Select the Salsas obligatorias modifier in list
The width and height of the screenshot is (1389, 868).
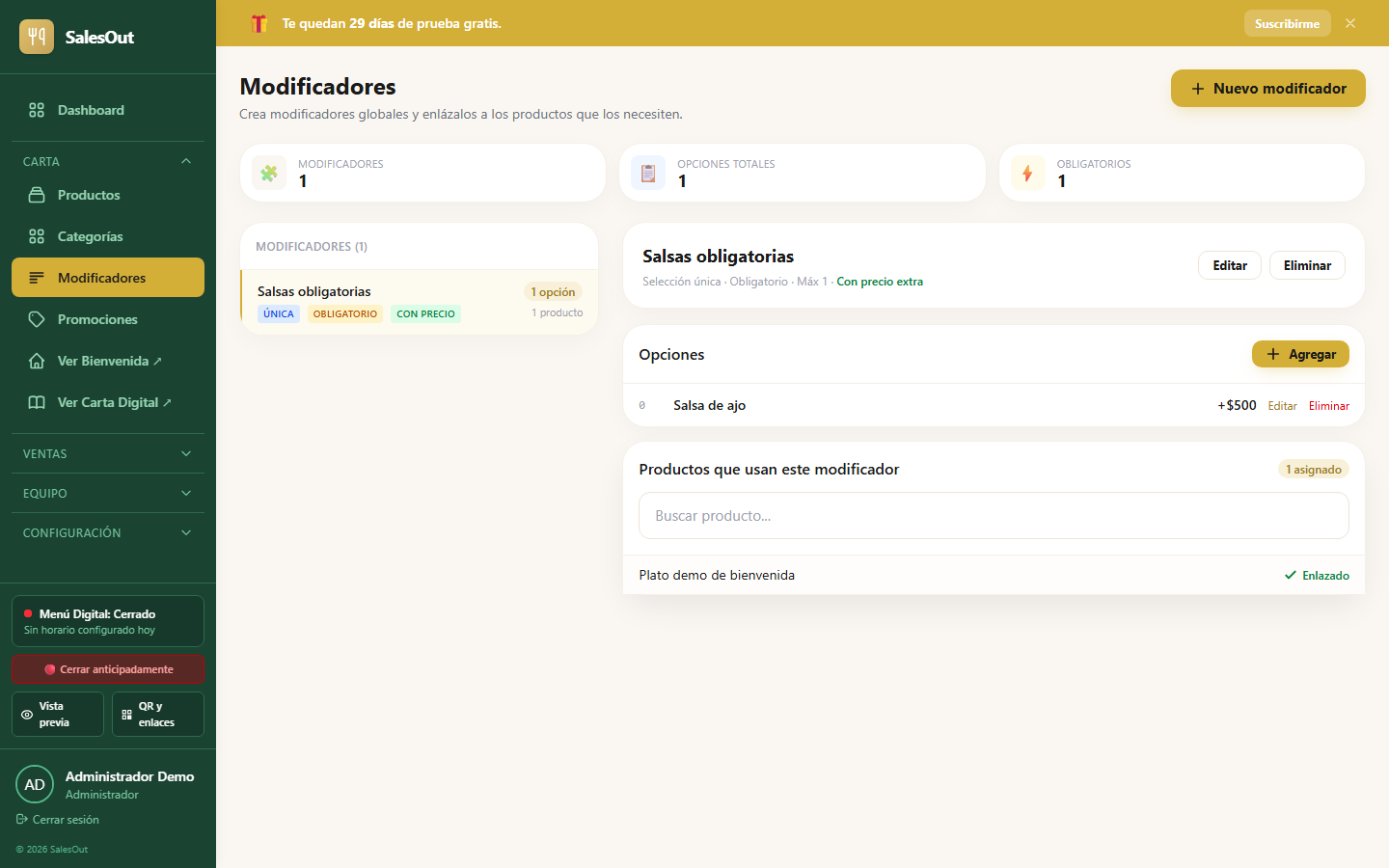[x=419, y=302]
